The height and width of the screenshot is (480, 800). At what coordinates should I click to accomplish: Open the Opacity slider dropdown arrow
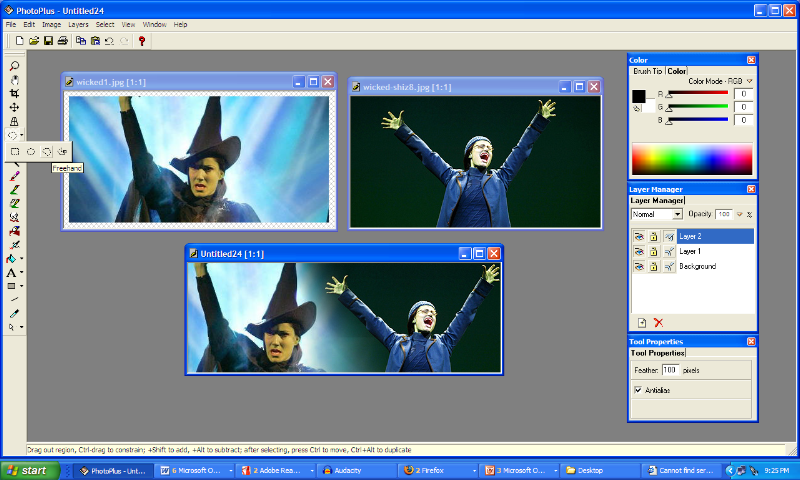tap(739, 214)
